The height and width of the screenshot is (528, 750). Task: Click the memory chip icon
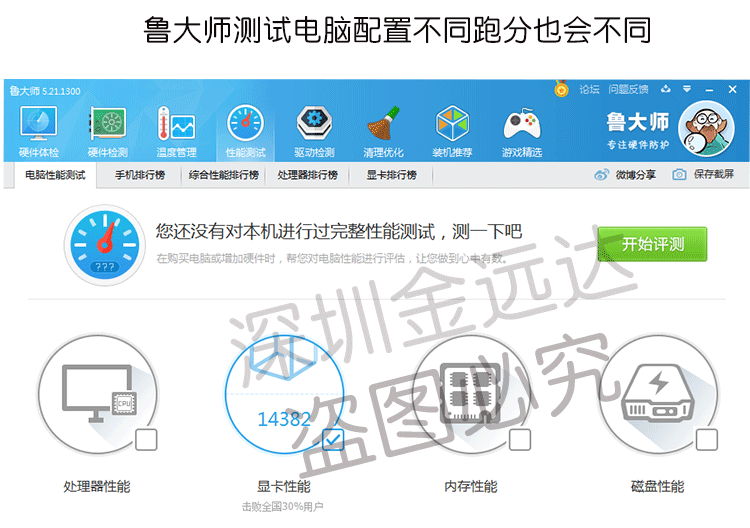471,393
